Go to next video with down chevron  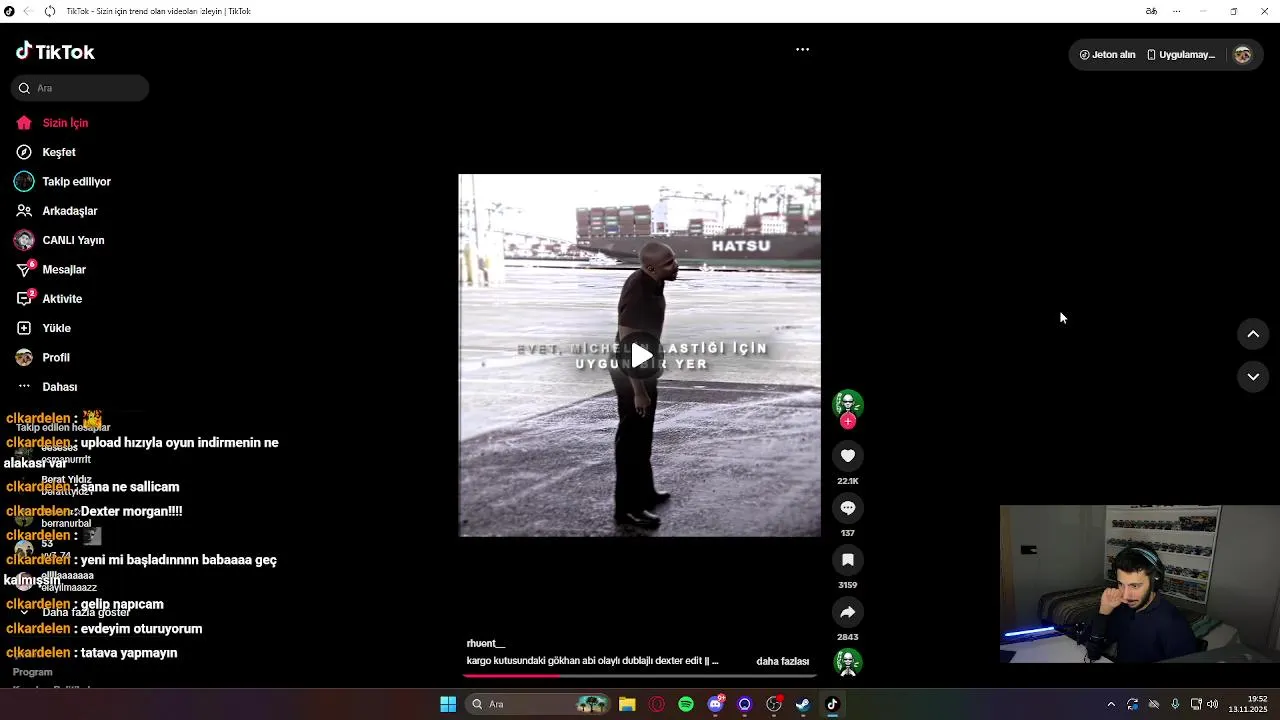point(1253,377)
